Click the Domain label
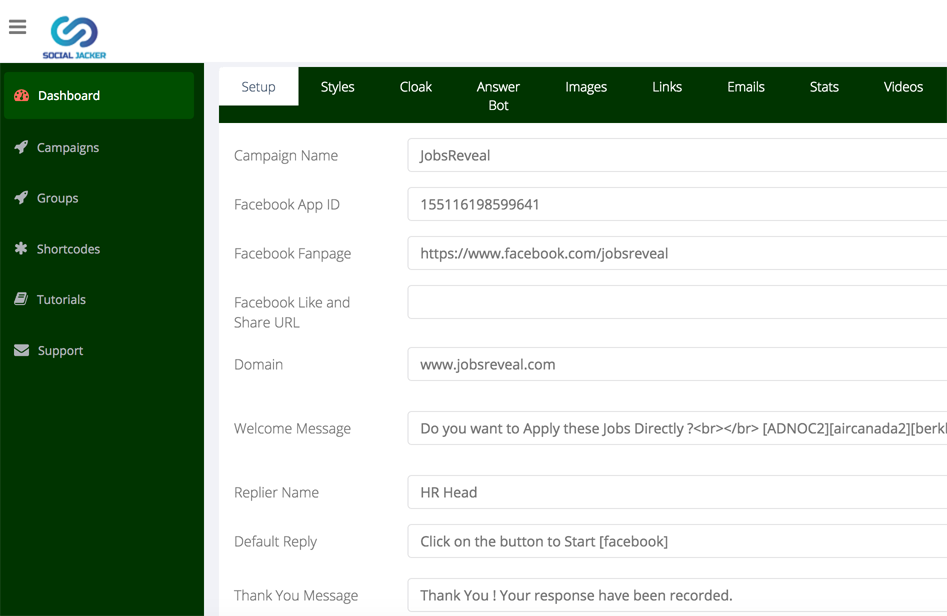 click(258, 364)
